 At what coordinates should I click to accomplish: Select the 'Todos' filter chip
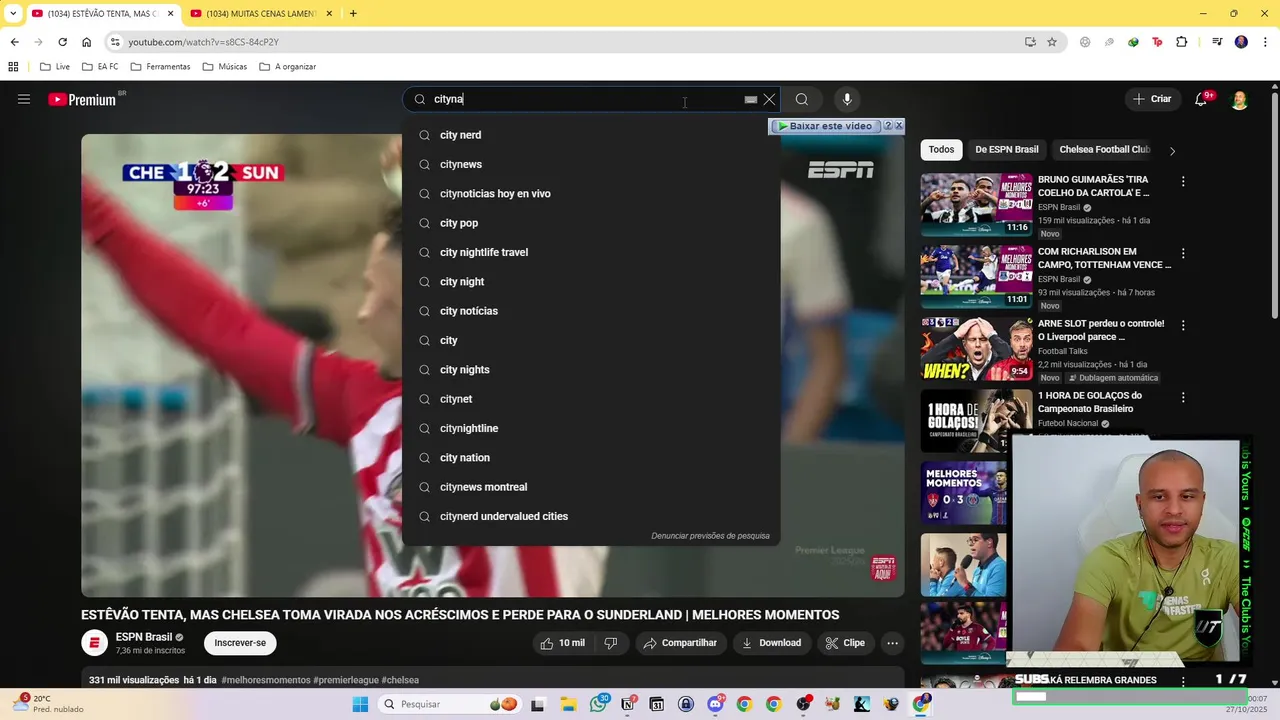tap(941, 149)
